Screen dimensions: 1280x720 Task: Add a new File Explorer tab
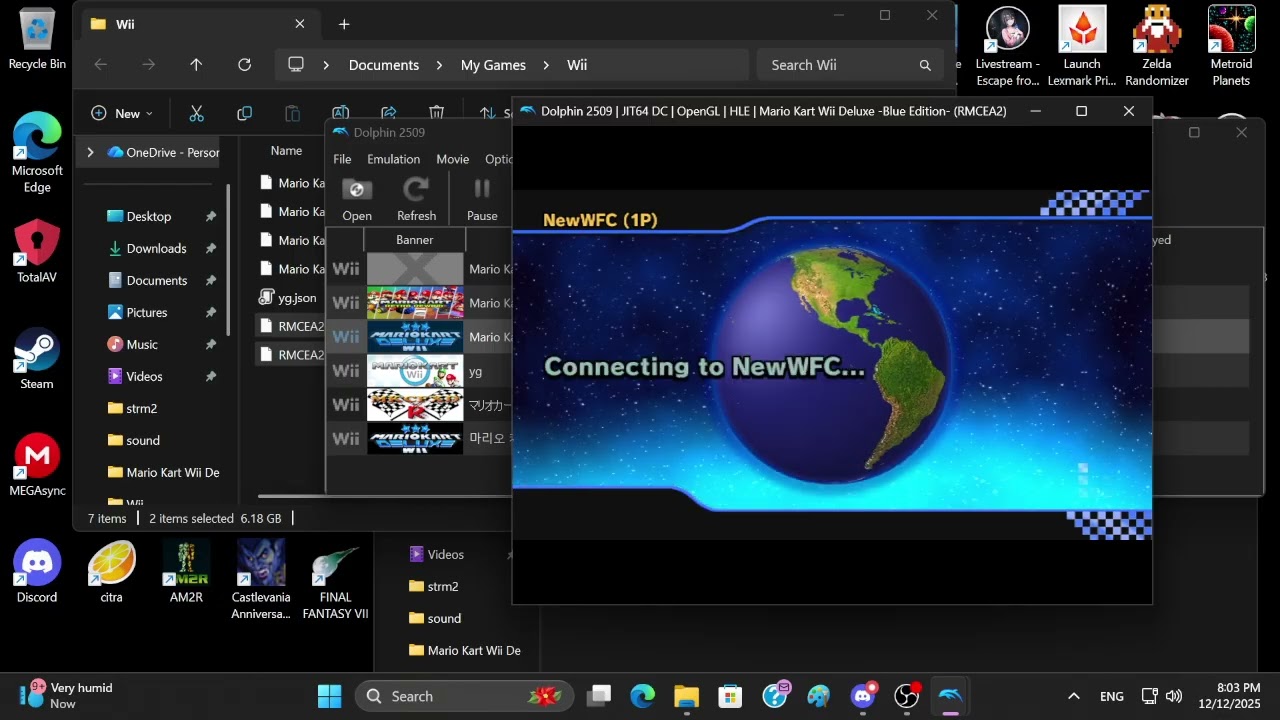point(344,24)
